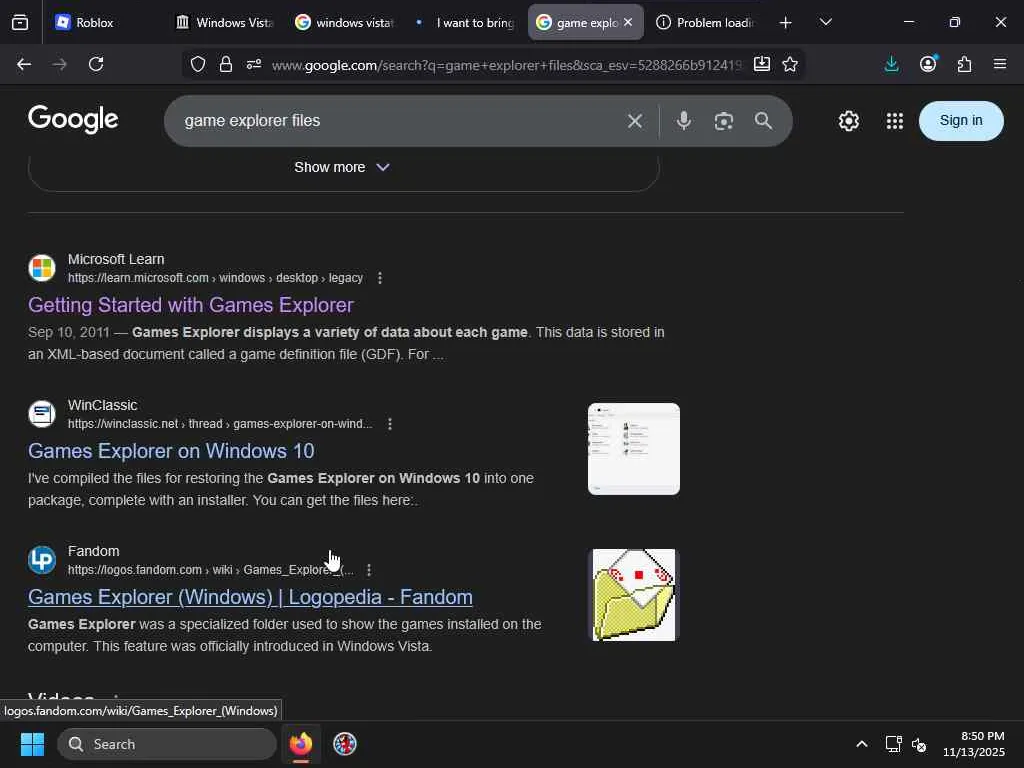Open the more options menu for Microsoft Learn result
Image resolution: width=1024 pixels, height=768 pixels.
380,278
